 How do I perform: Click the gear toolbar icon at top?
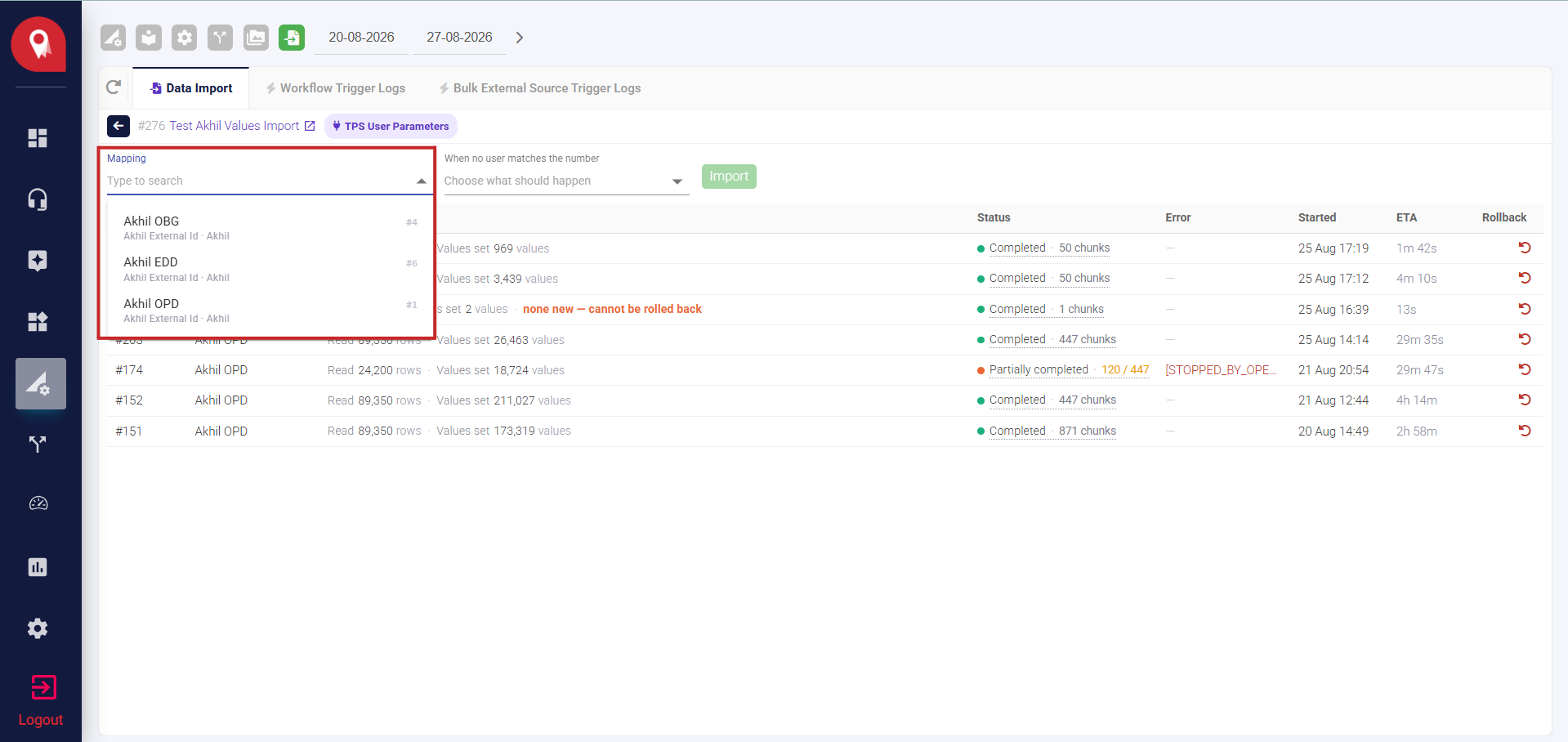point(185,38)
